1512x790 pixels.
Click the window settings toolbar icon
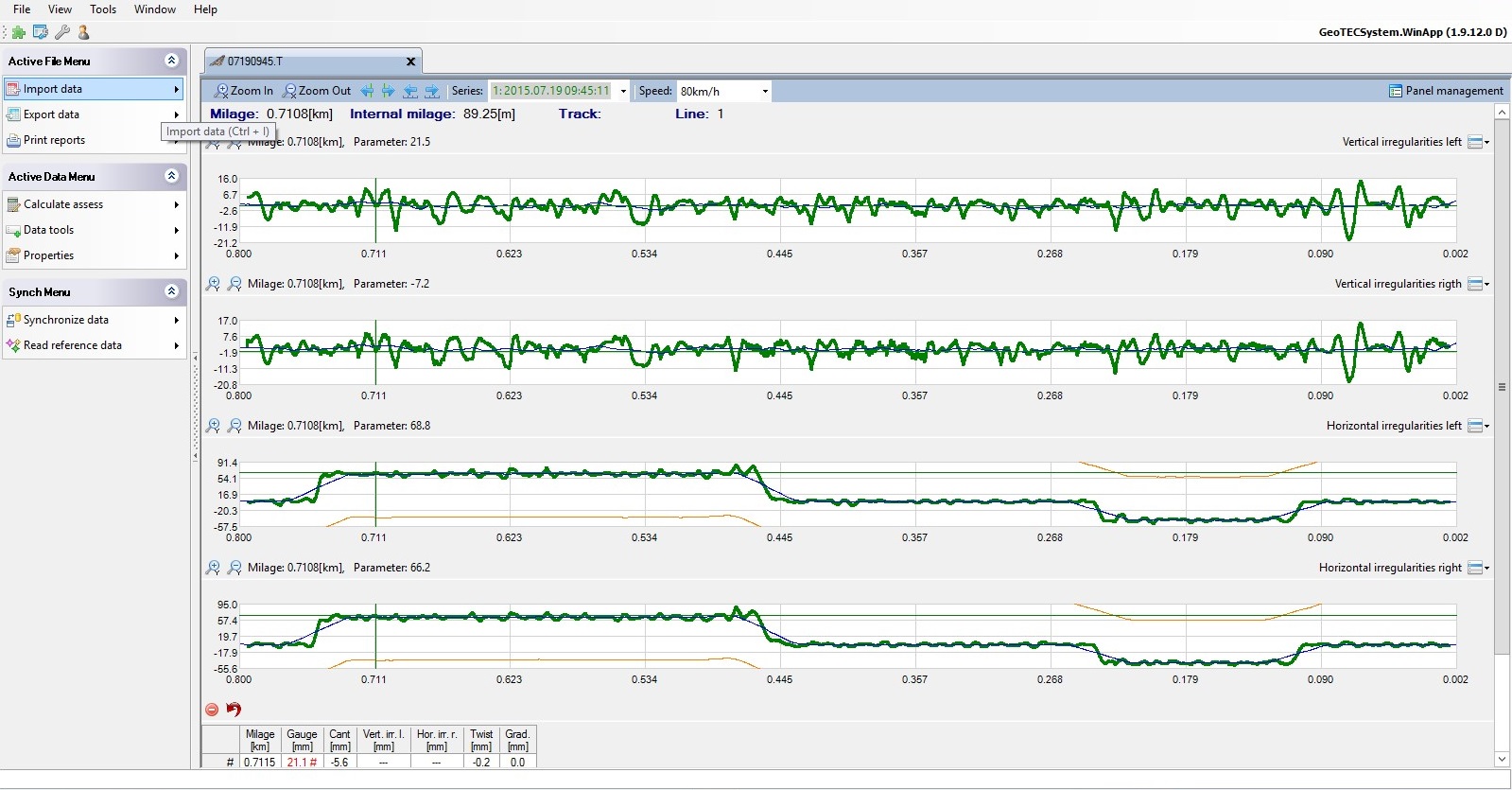click(x=40, y=32)
